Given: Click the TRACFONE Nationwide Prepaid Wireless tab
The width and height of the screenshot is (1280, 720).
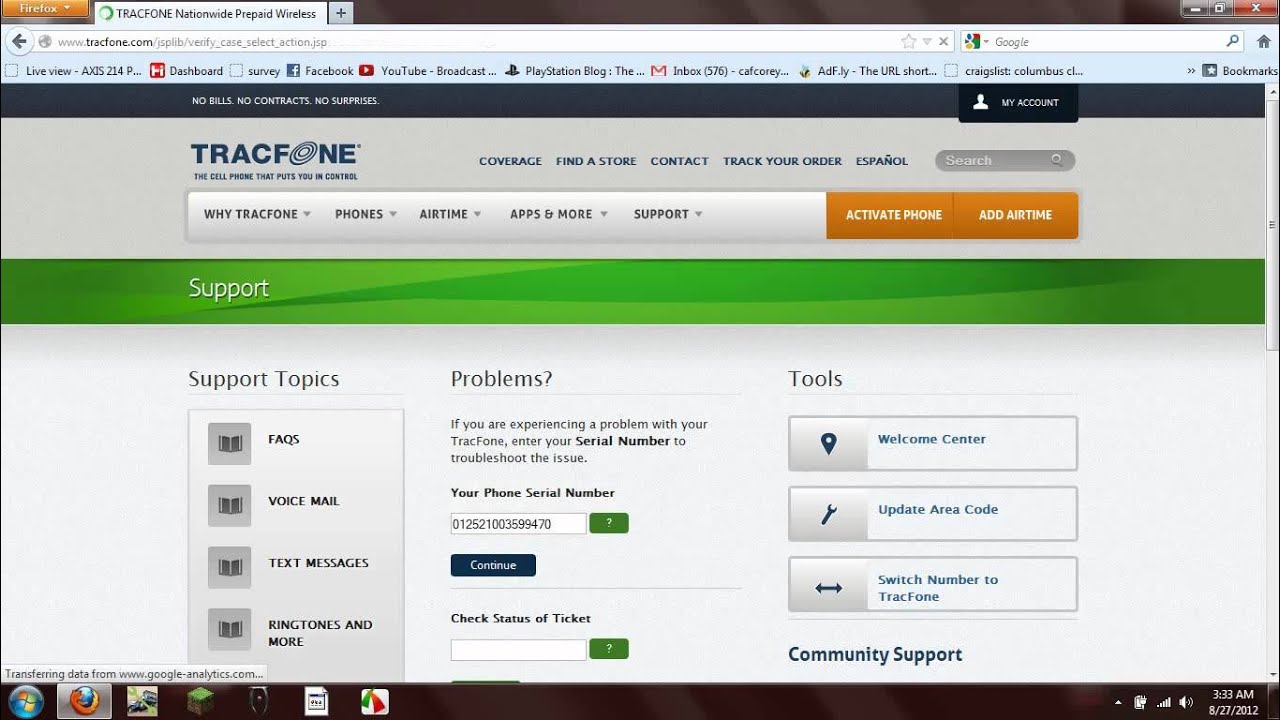Looking at the screenshot, I should pos(209,13).
